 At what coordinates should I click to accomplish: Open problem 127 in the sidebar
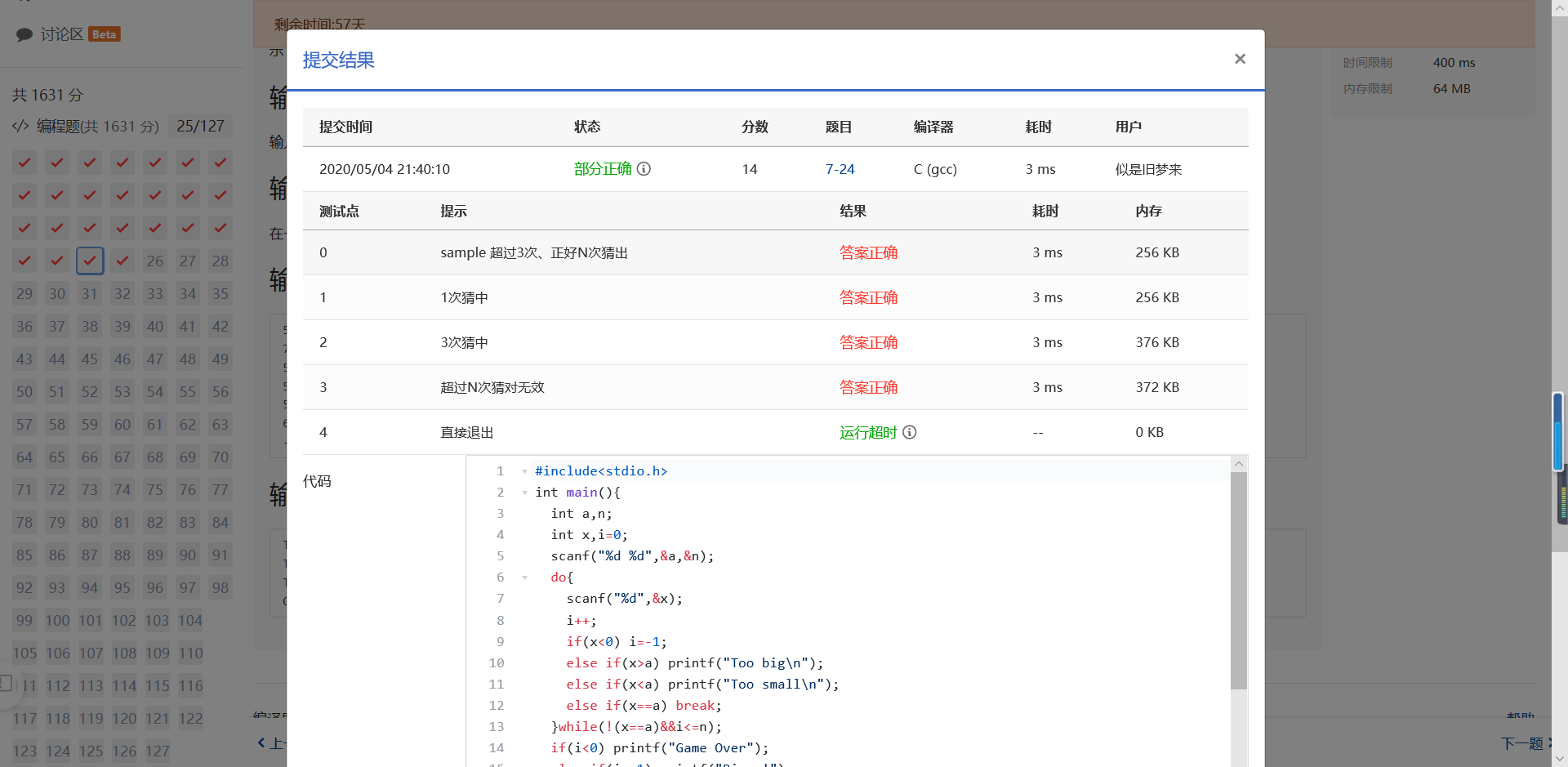coord(158,751)
